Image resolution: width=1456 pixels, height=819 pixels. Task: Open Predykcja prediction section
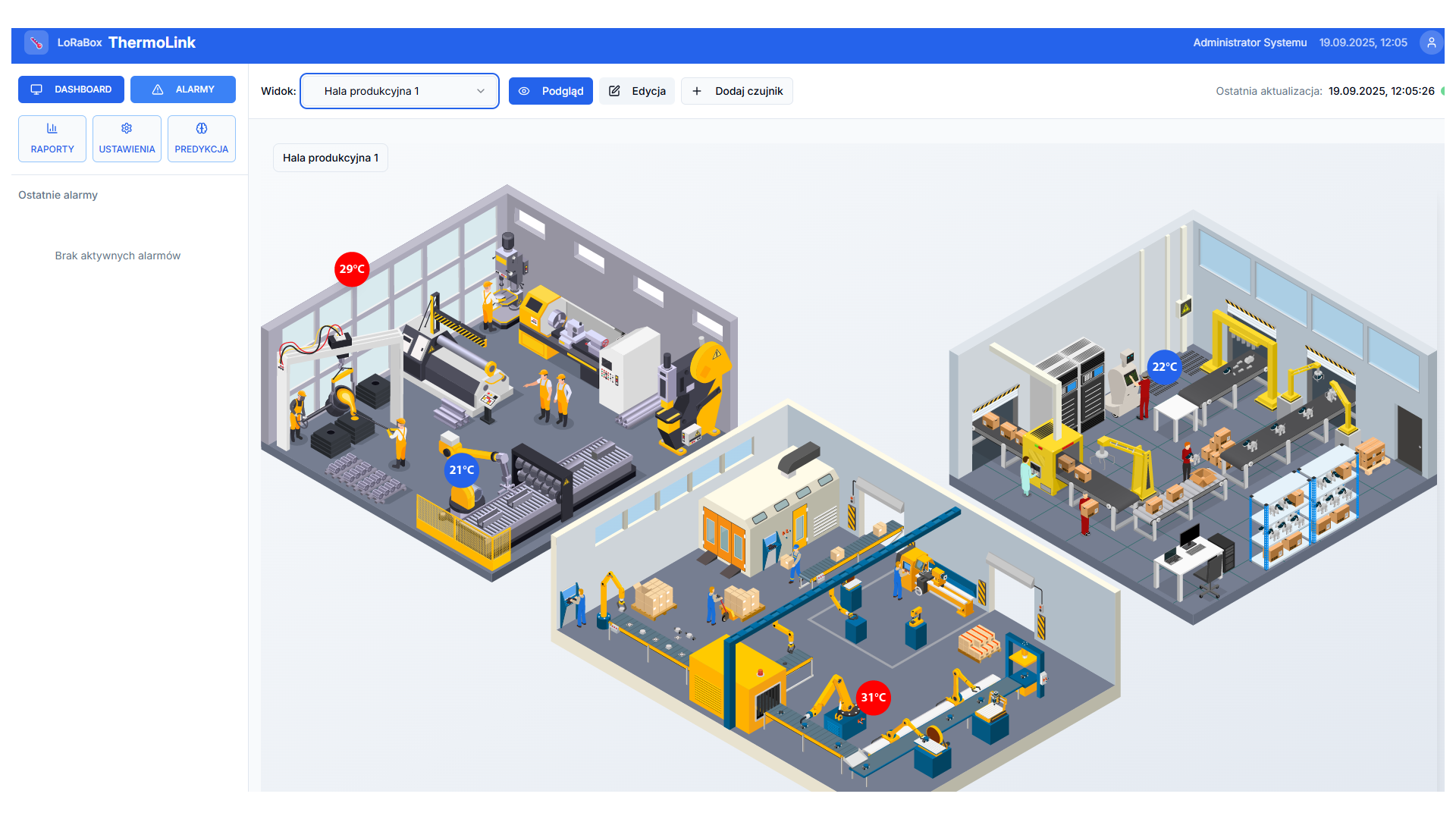pyautogui.click(x=201, y=139)
